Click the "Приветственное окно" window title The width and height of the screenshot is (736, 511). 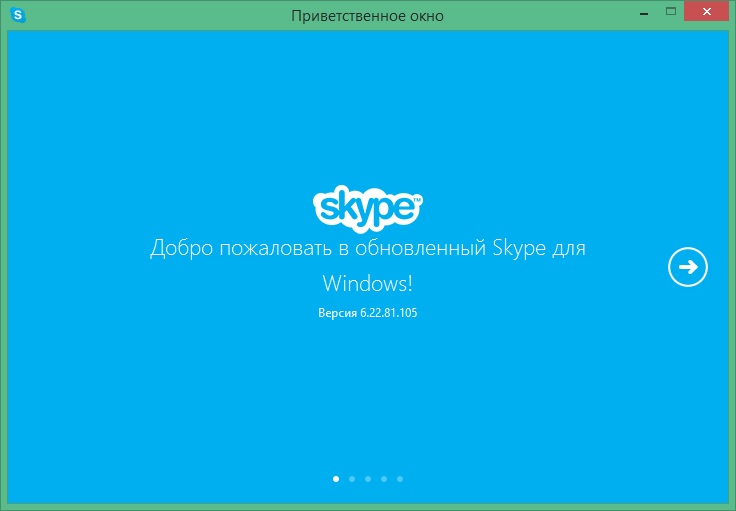click(x=368, y=16)
